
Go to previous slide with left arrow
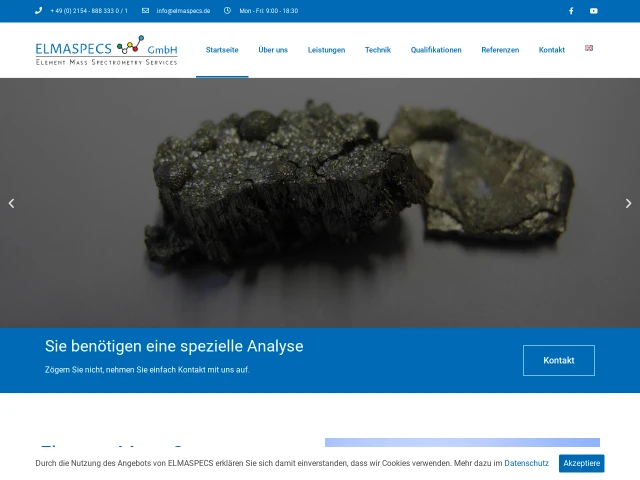tap(11, 203)
